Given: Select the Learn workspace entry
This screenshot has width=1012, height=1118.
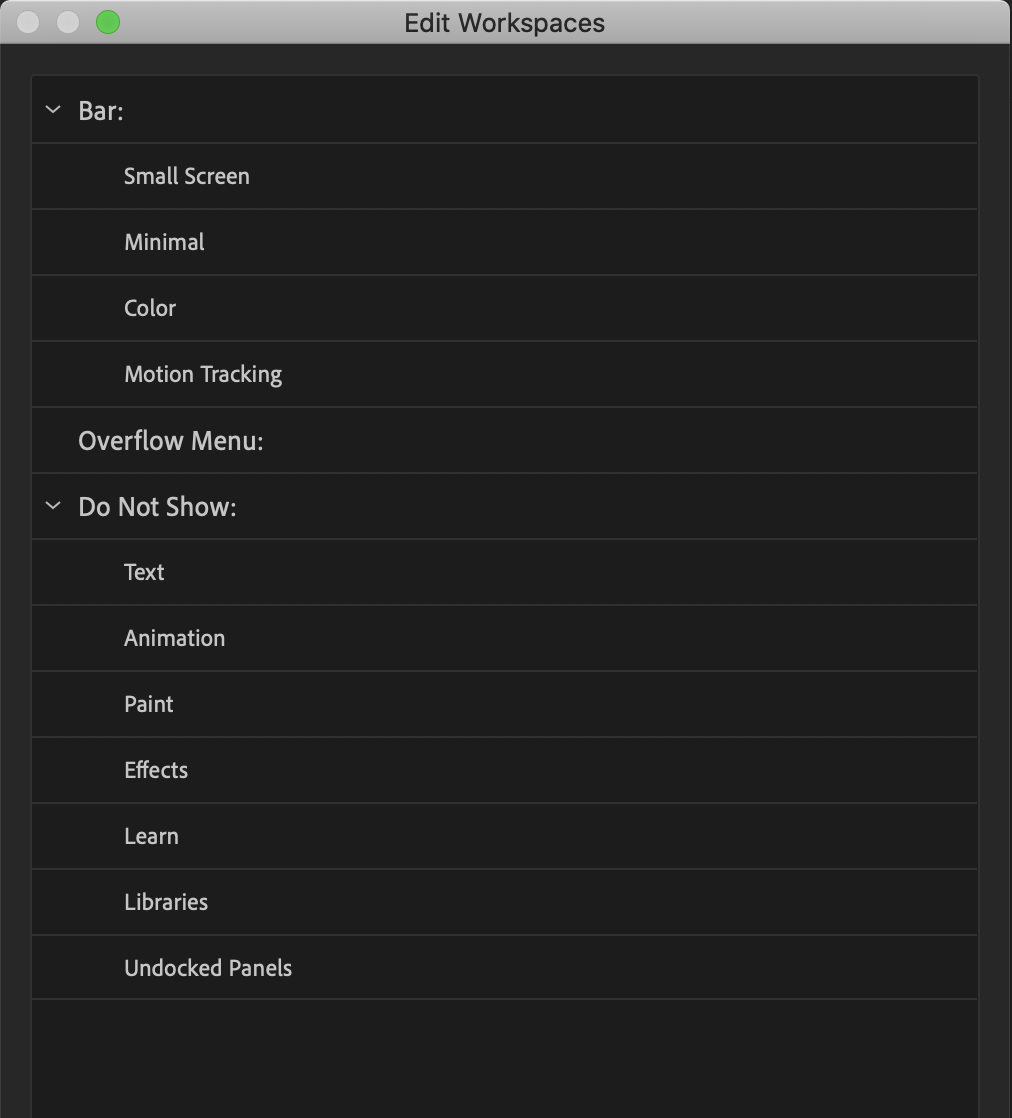Looking at the screenshot, I should tap(151, 836).
